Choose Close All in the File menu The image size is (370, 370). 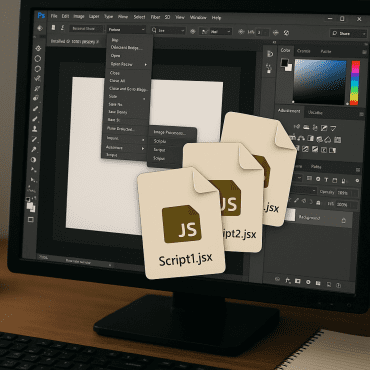click(x=117, y=81)
